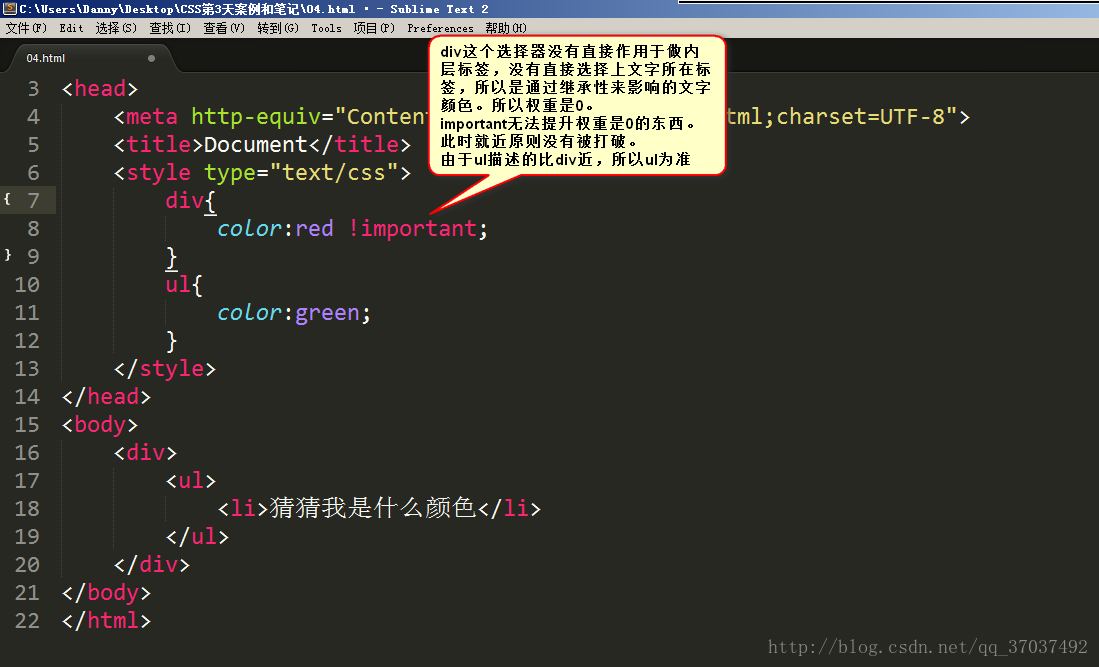
Task: Open the Tools menu
Action: click(x=327, y=28)
